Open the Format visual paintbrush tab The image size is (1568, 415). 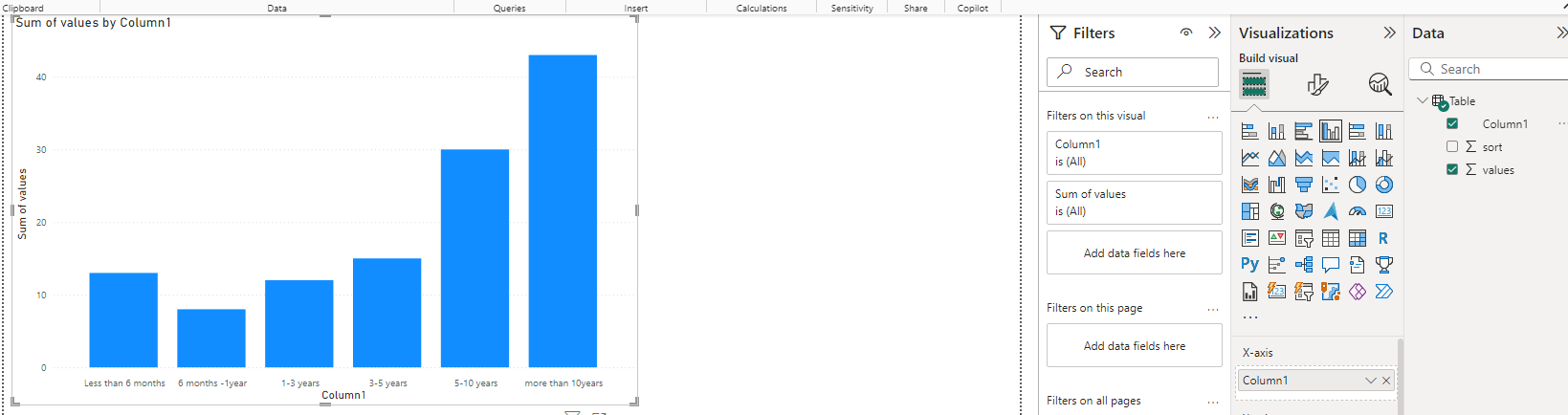1317,85
